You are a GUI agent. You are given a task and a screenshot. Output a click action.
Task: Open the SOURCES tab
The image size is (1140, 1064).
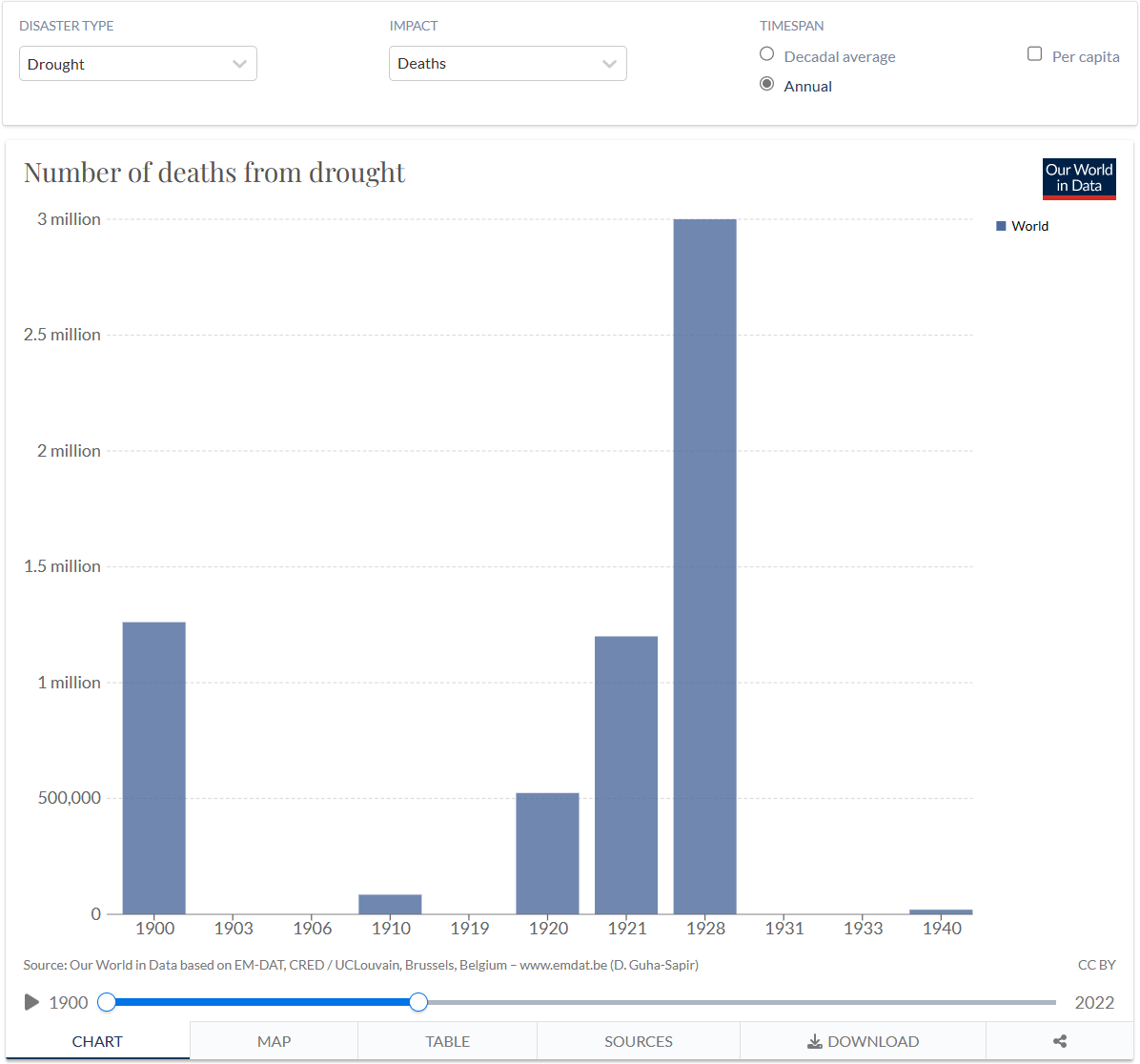[638, 1041]
